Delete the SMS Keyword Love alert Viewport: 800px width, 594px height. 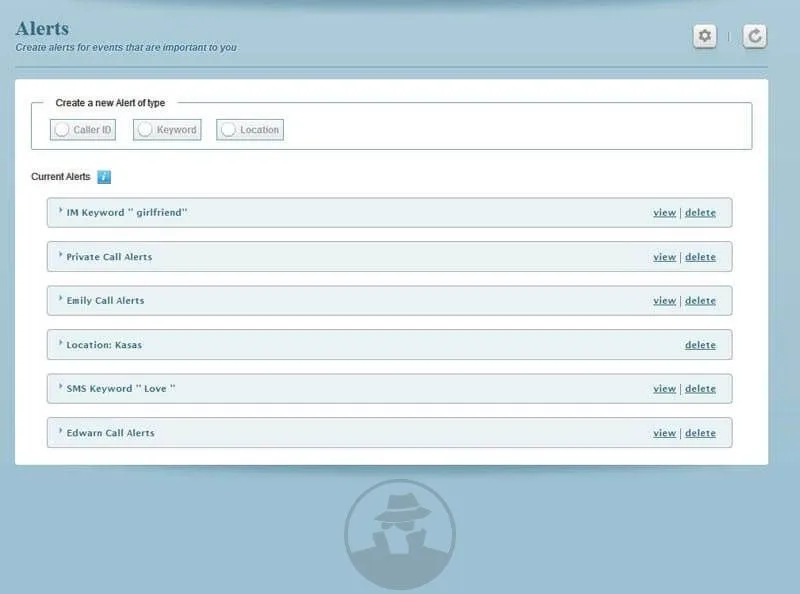[x=700, y=389]
